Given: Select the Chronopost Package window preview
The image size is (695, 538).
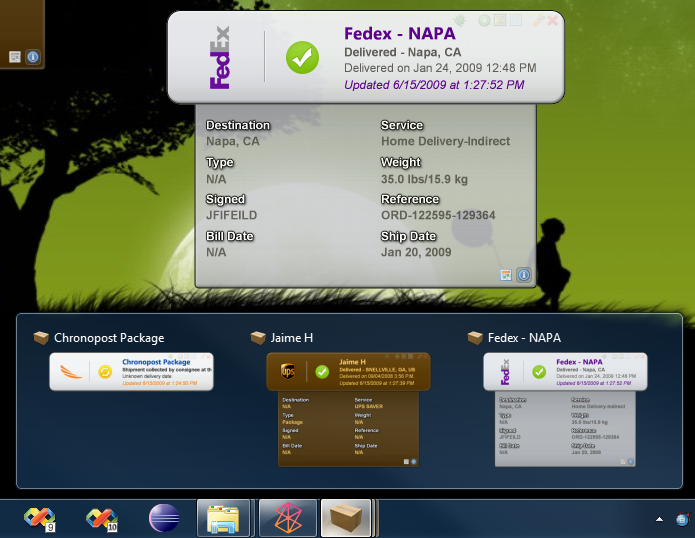Looking at the screenshot, I should click(131, 371).
